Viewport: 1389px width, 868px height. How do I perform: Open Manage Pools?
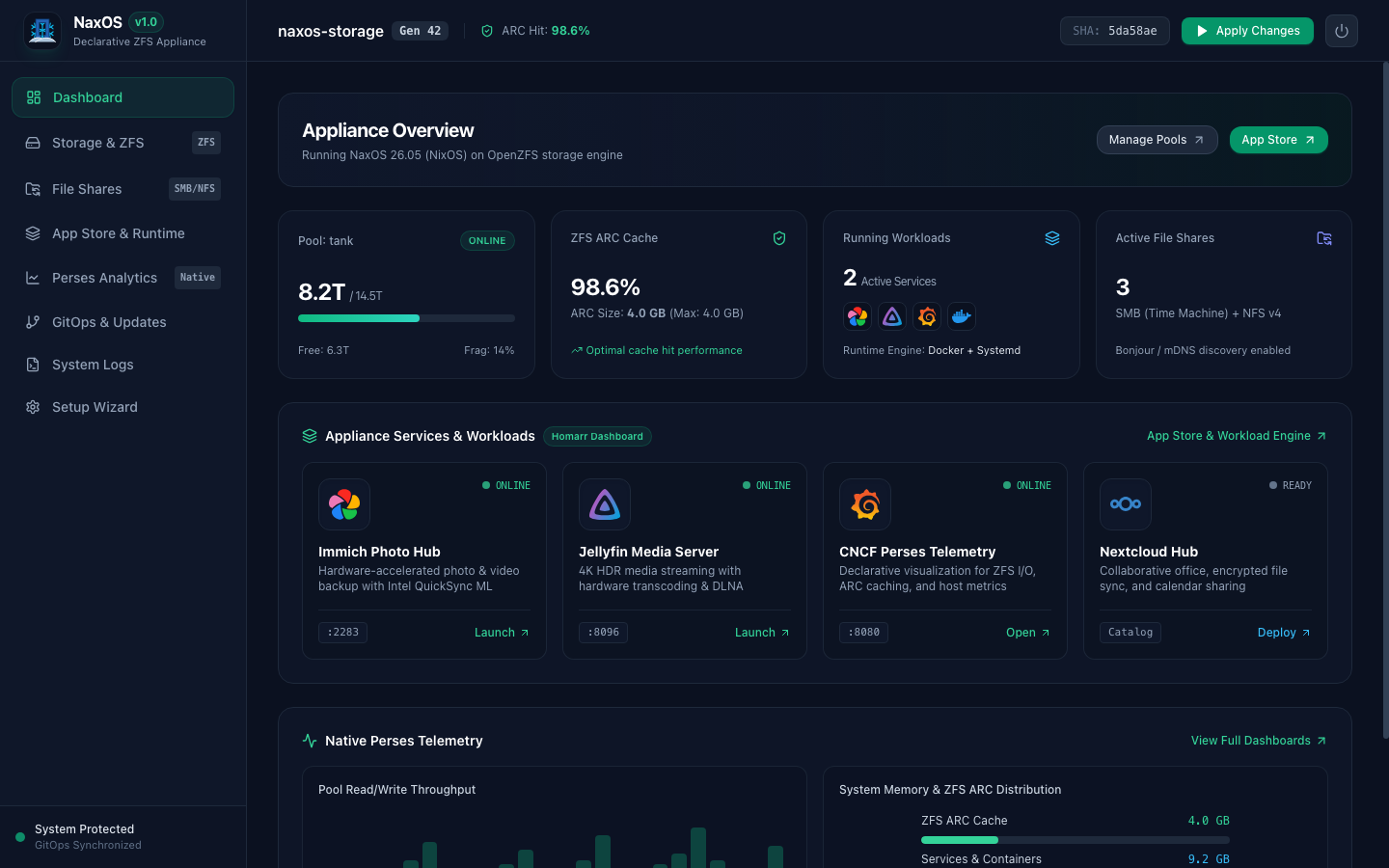tap(1157, 140)
